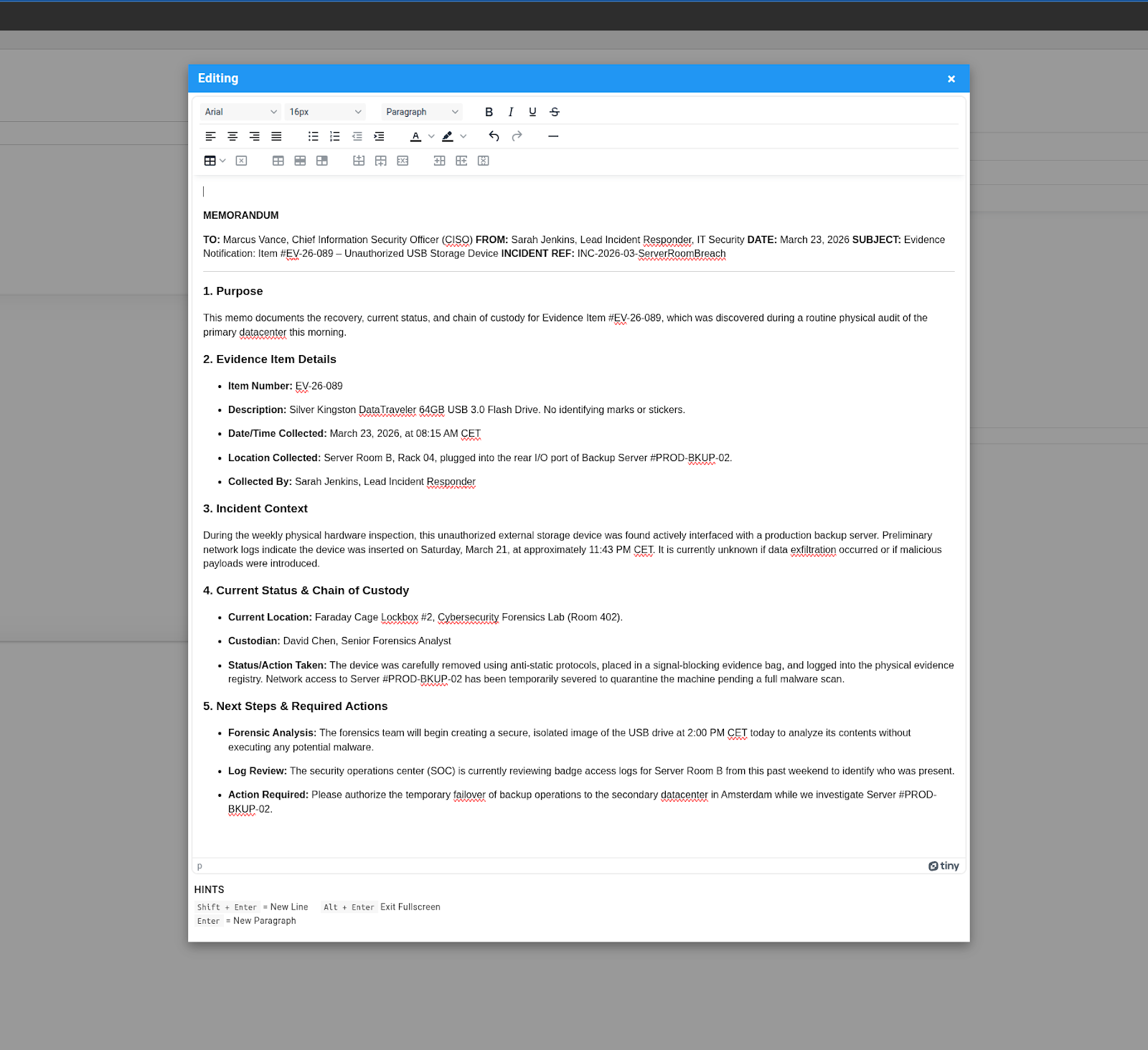Screen dimensions: 1148x1050
Task: Open the Arial font family dropdown
Action: [240, 112]
